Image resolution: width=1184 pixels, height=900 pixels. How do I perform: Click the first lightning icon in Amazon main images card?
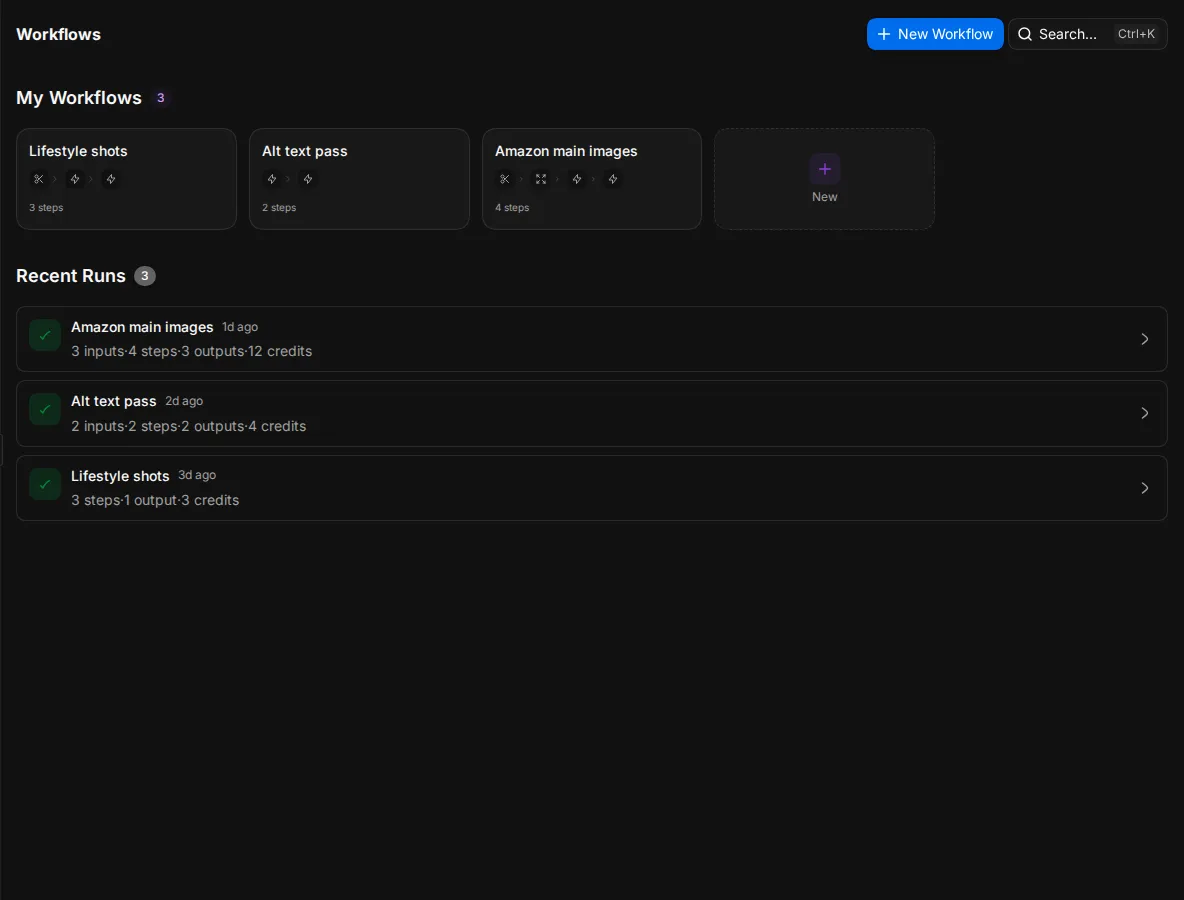pos(577,179)
